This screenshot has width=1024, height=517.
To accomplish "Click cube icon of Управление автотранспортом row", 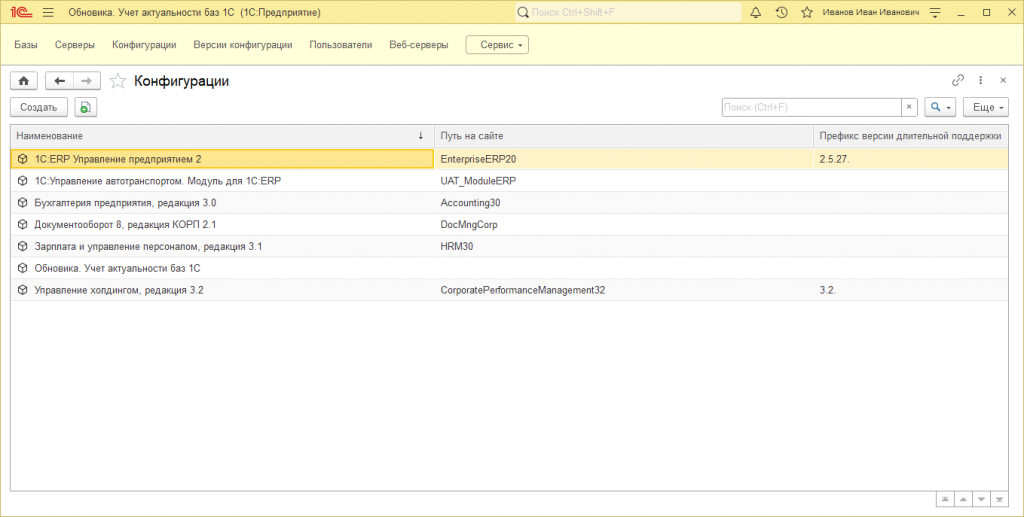I will coord(23,181).
